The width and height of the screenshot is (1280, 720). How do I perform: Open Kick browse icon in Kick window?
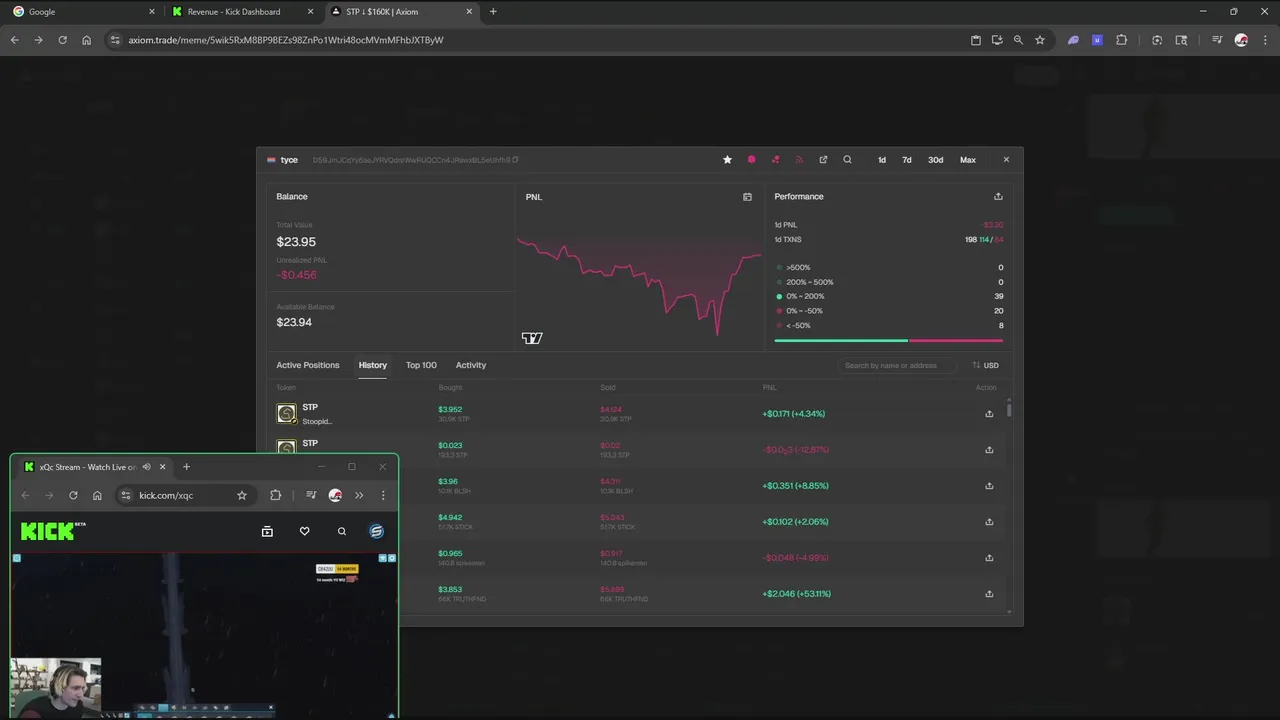pyautogui.click(x=267, y=532)
